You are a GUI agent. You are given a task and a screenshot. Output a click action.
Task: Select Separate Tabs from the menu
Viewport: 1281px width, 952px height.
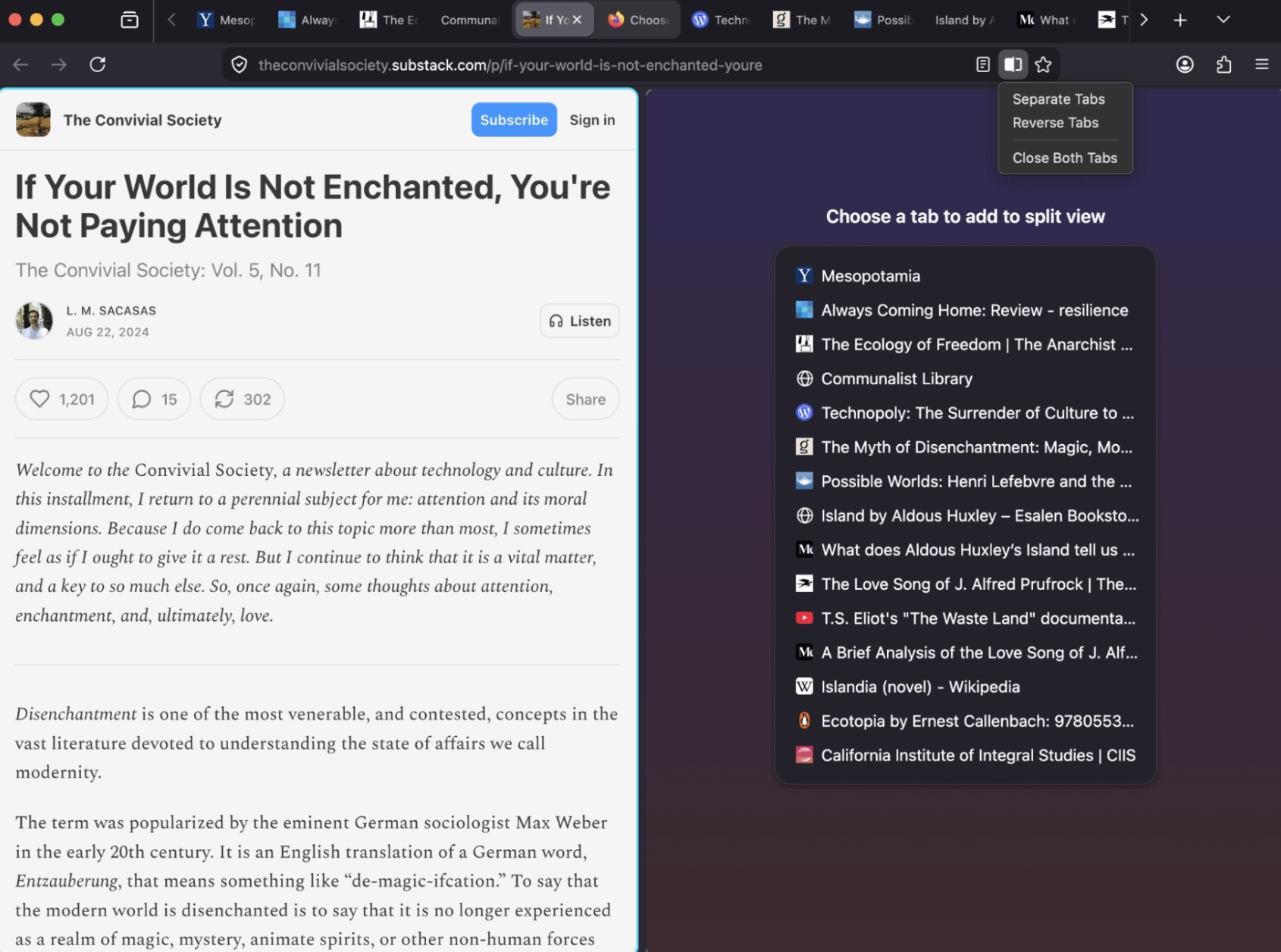(x=1058, y=99)
